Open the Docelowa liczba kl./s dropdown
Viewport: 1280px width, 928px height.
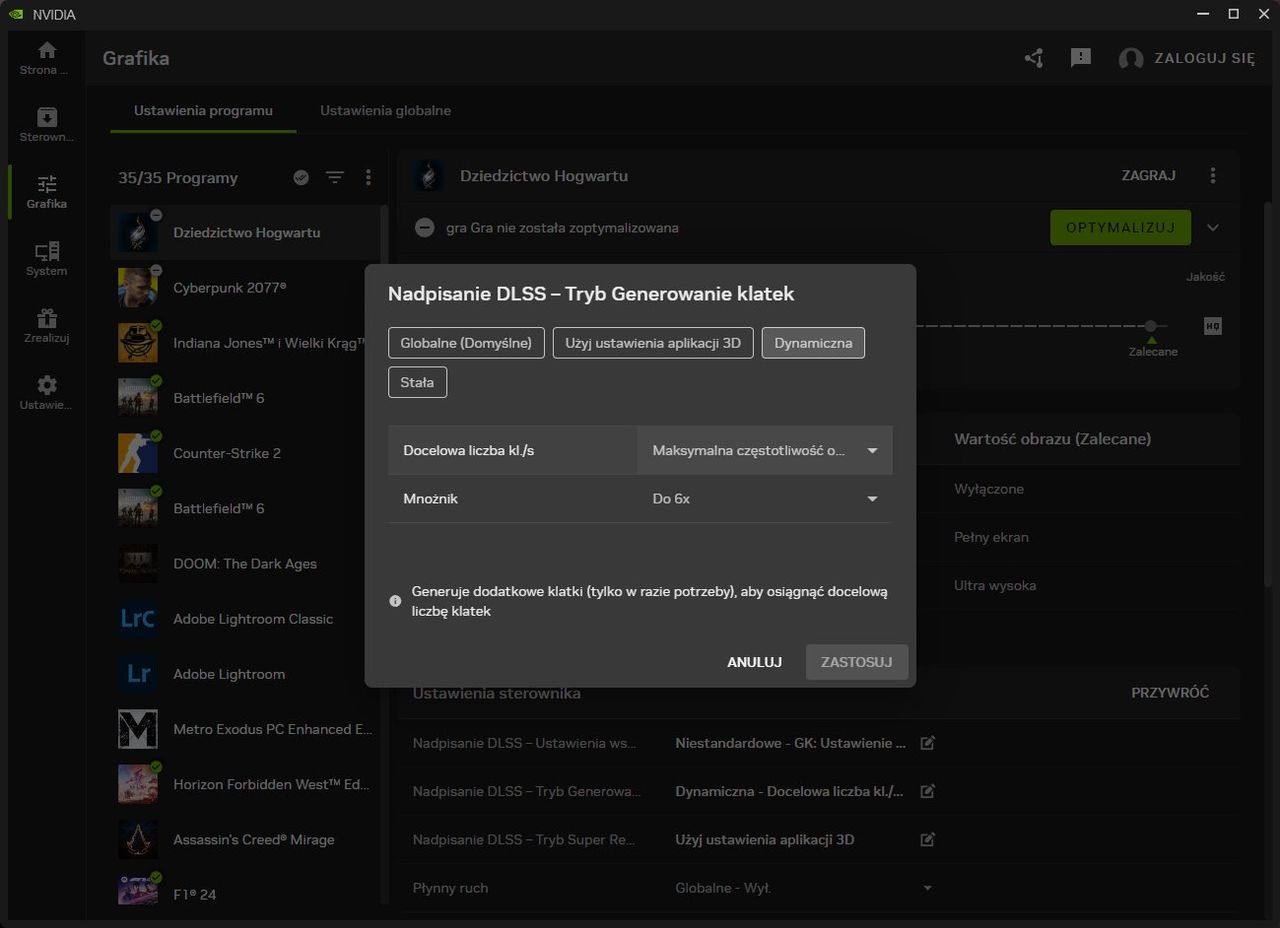click(765, 451)
